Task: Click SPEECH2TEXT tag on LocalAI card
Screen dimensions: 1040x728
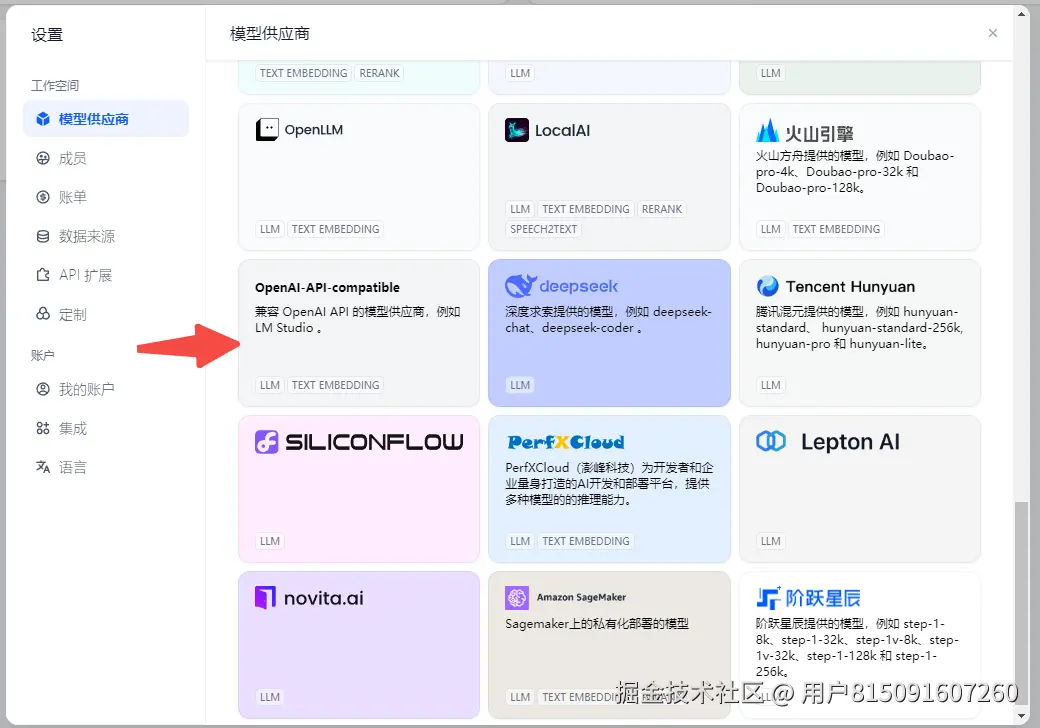Action: (x=543, y=229)
